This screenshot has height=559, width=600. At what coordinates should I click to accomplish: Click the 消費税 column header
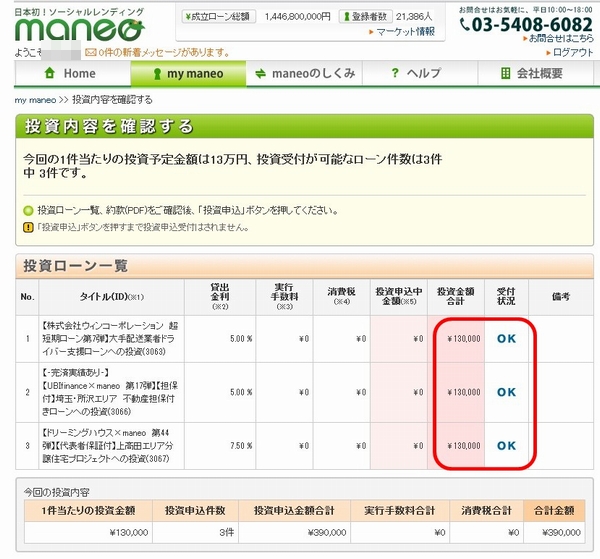341,297
